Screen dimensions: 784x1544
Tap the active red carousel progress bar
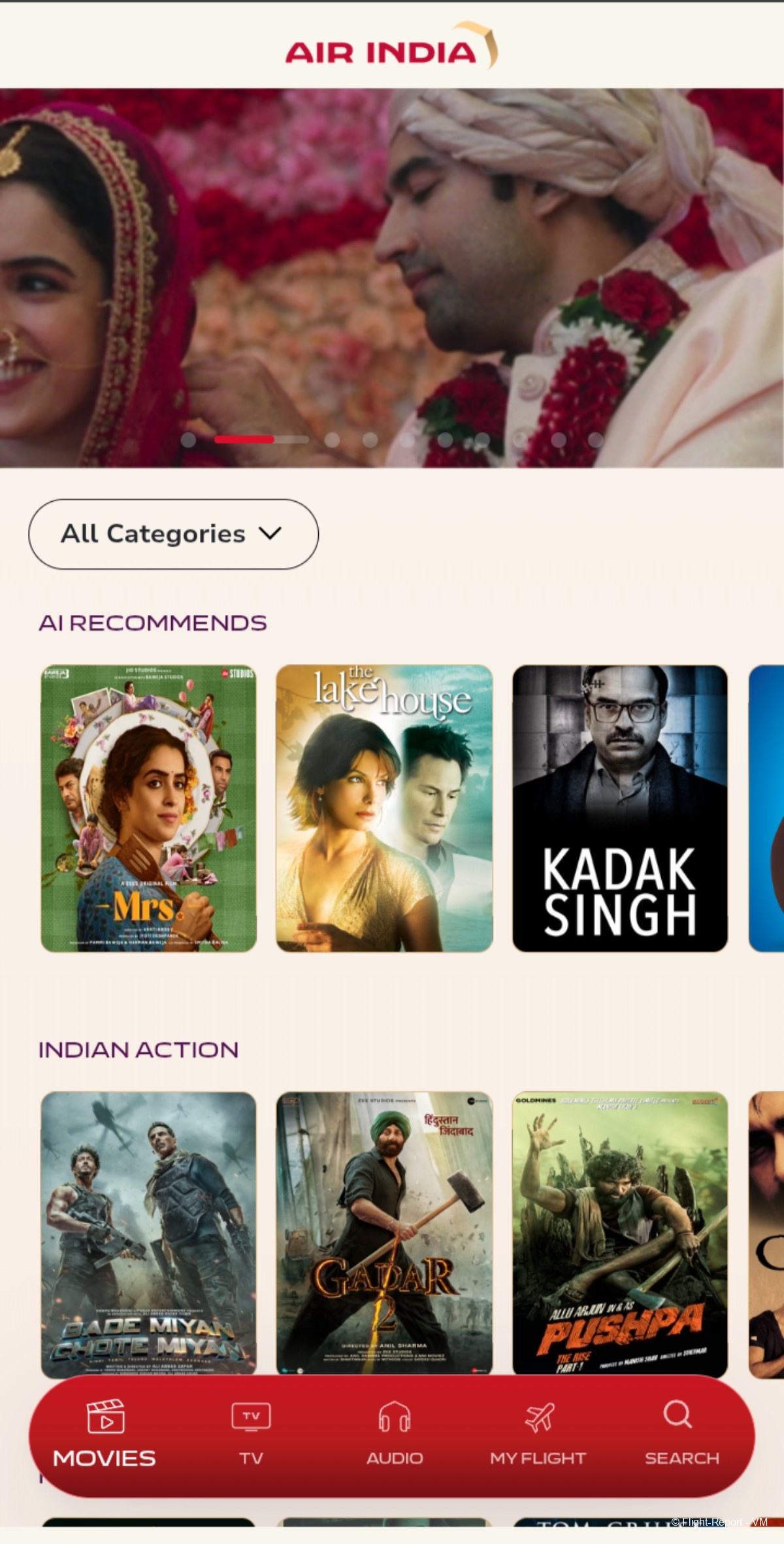(244, 440)
